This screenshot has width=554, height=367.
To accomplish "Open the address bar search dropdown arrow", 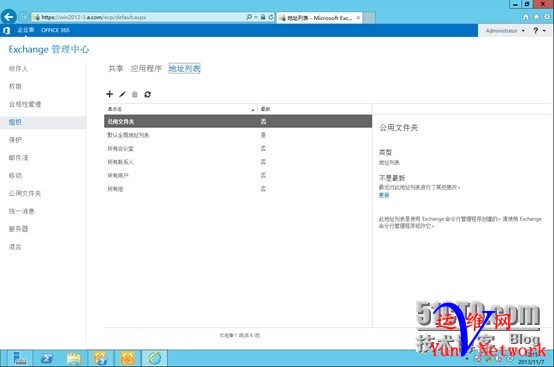I will 255,17.
